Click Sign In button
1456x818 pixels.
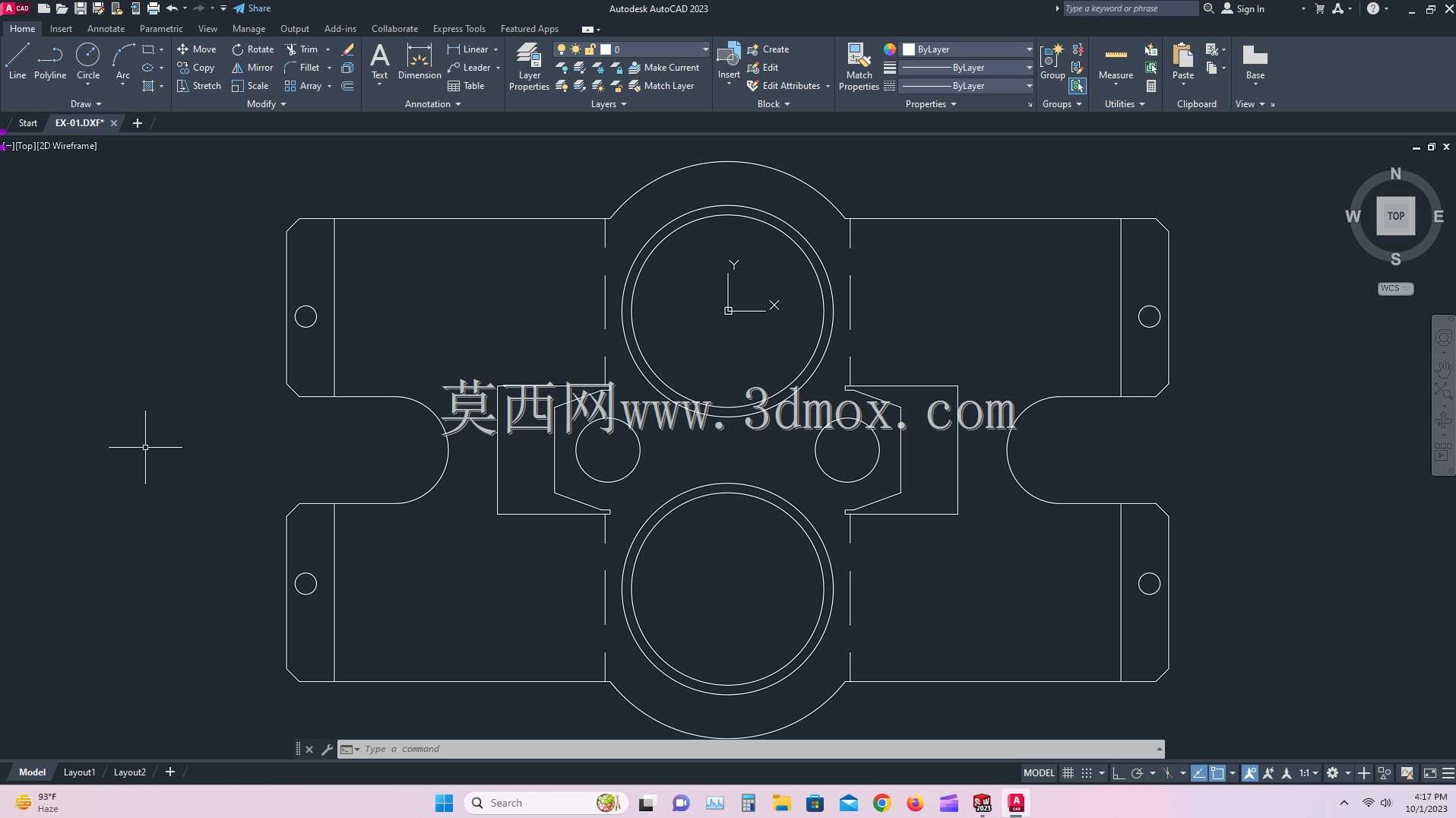click(1243, 8)
